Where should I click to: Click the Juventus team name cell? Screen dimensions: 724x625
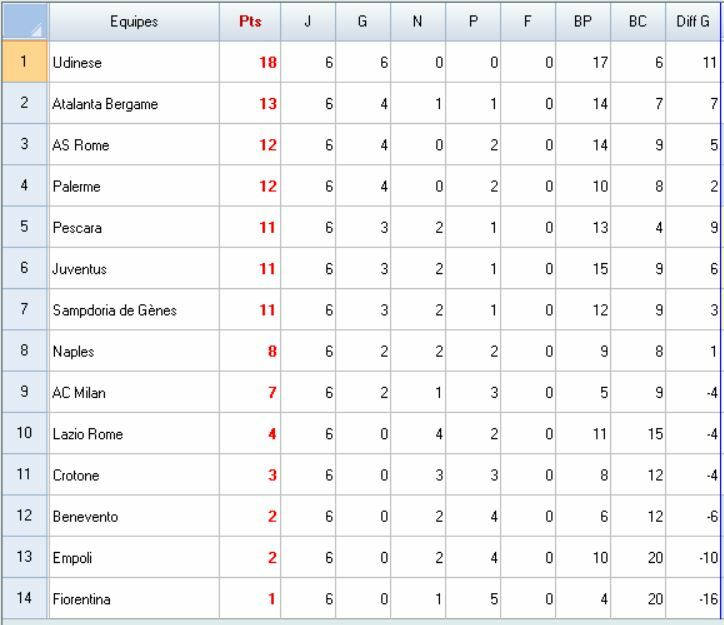pyautogui.click(x=133, y=269)
